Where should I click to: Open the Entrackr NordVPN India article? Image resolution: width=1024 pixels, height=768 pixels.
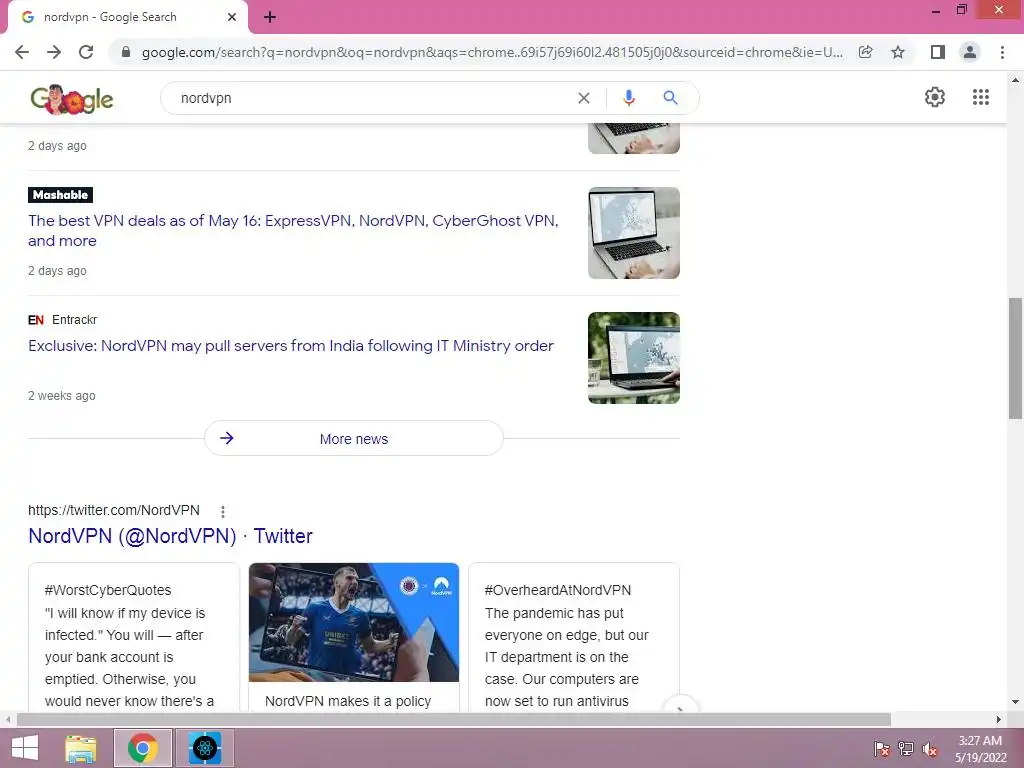click(x=291, y=345)
